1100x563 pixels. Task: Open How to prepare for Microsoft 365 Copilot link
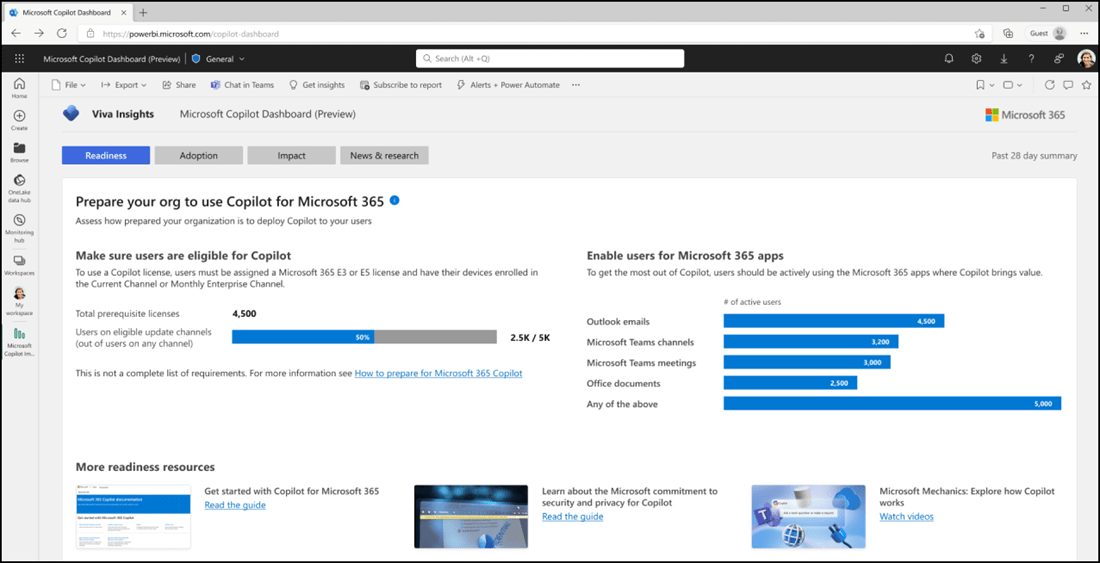click(438, 374)
